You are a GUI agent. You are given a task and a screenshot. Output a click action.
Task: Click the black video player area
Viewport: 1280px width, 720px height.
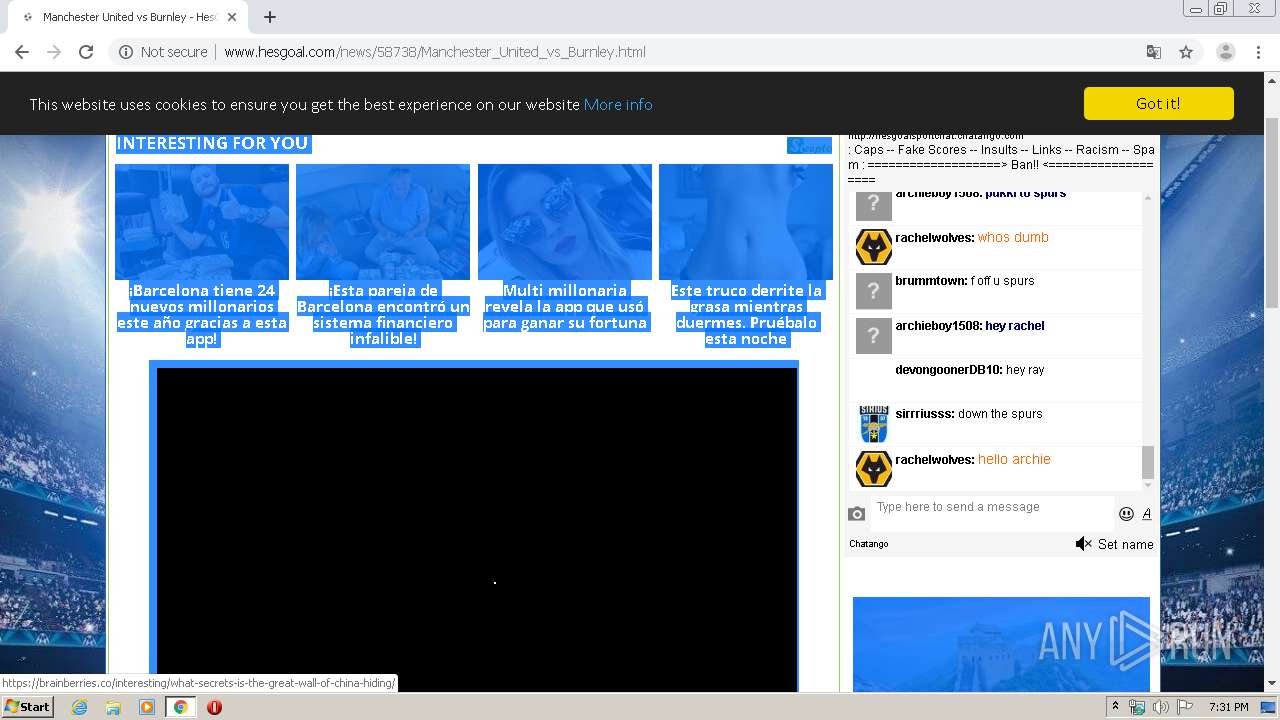click(477, 528)
